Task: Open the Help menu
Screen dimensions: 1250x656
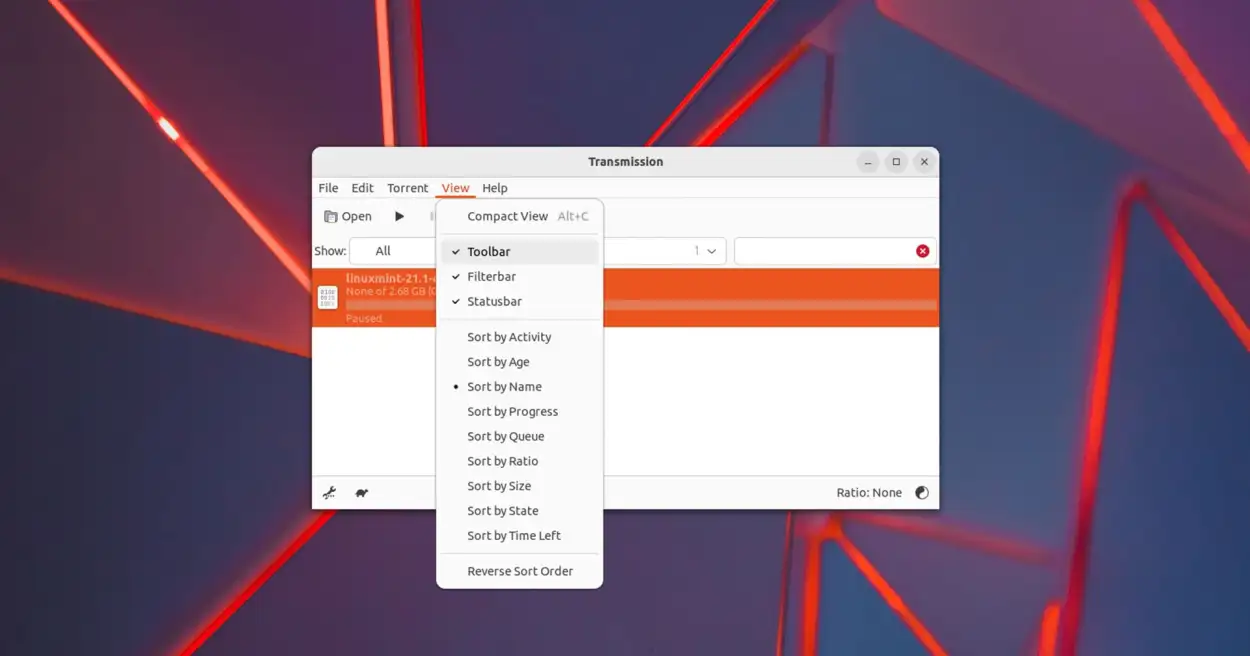Action: [x=495, y=188]
